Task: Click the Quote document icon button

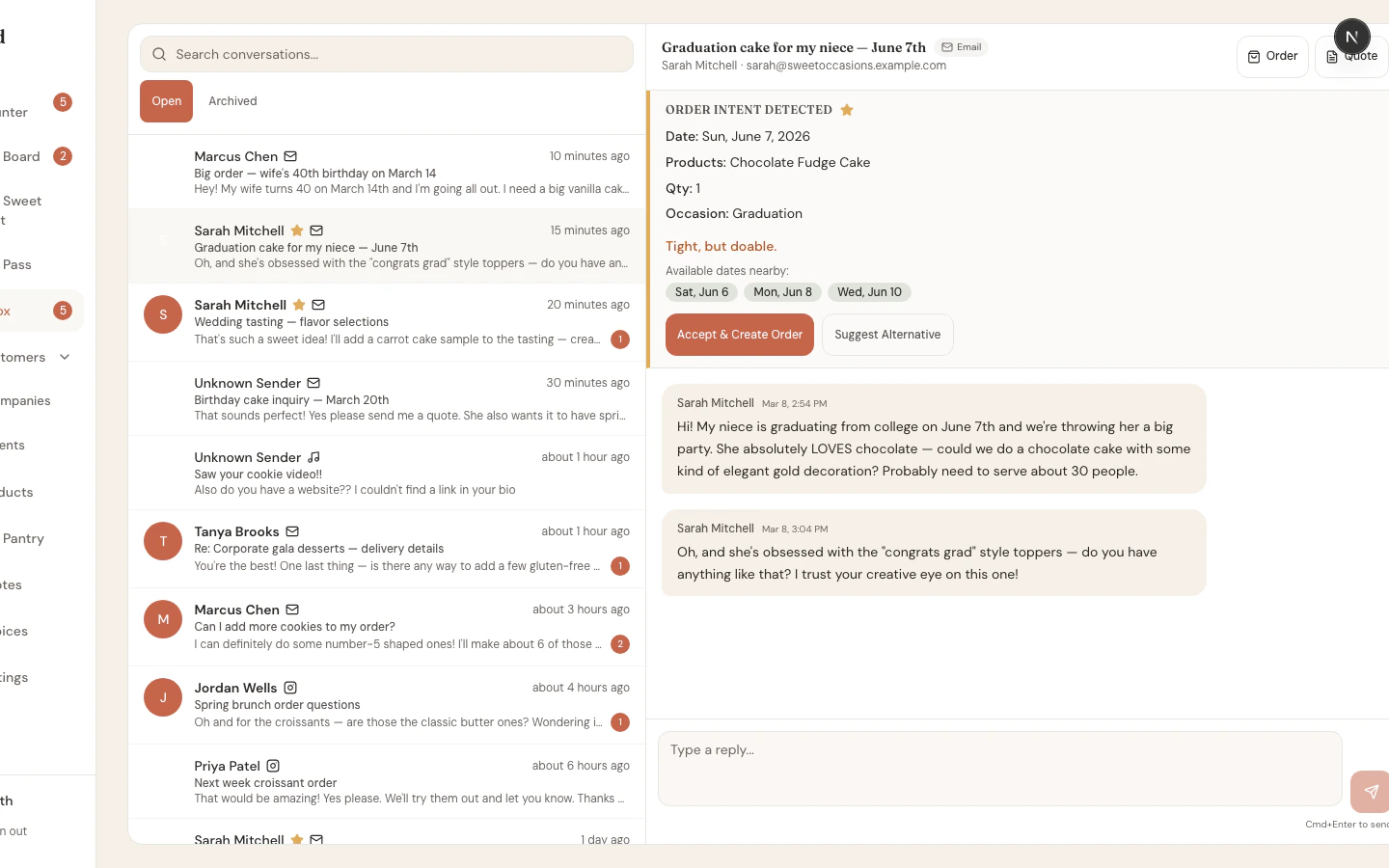Action: [x=1351, y=56]
